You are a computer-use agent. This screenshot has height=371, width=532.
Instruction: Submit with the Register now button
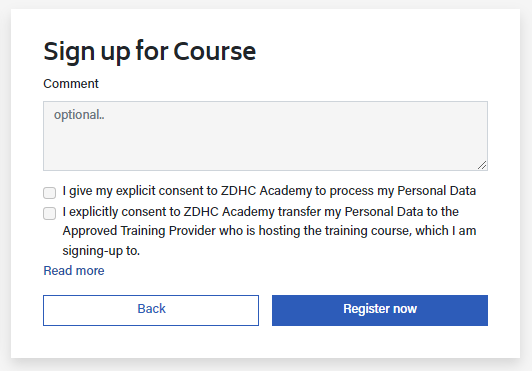click(x=380, y=310)
